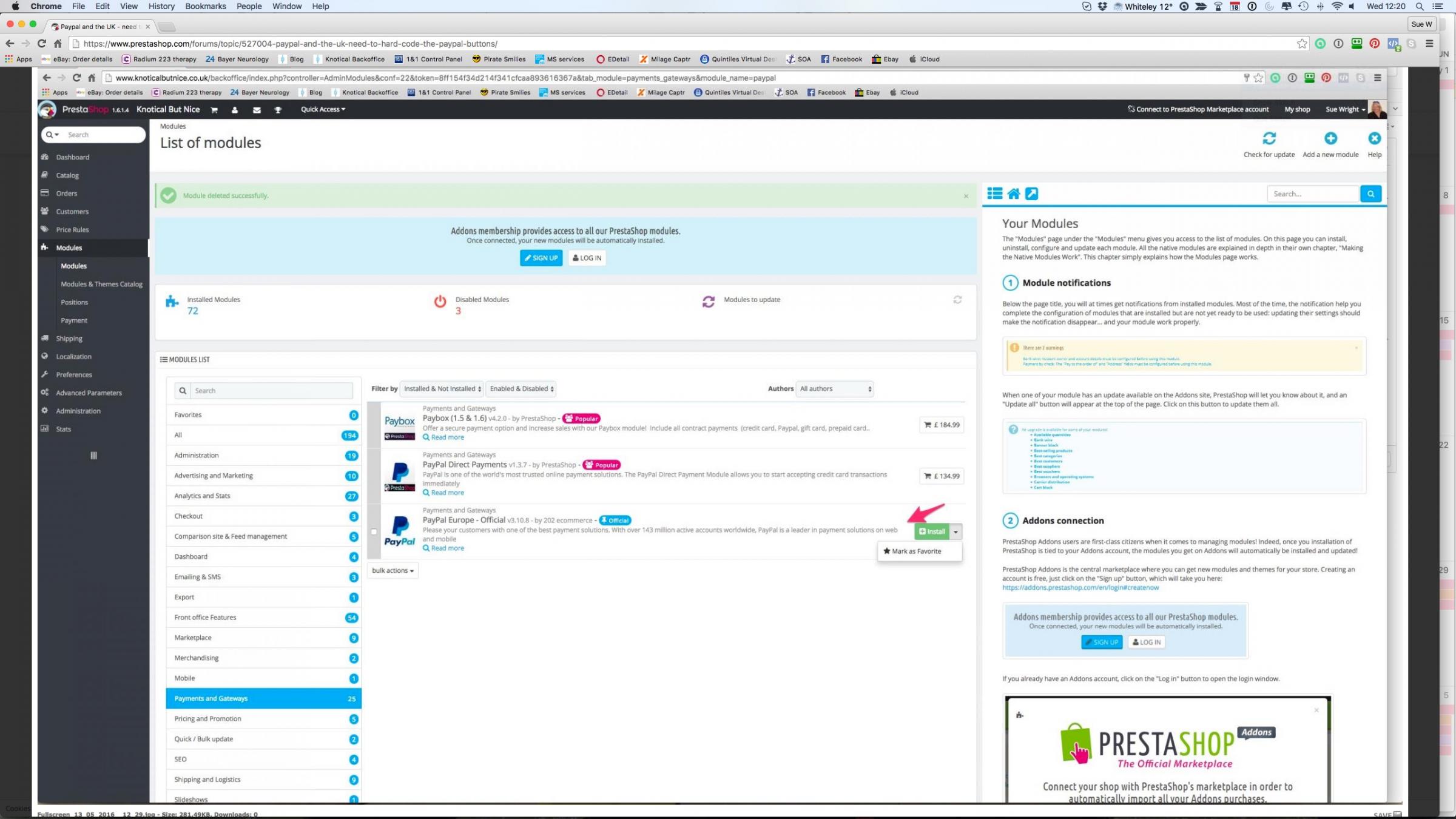Click the Check for update icon
This screenshot has height=819, width=1456.
tap(1269, 139)
